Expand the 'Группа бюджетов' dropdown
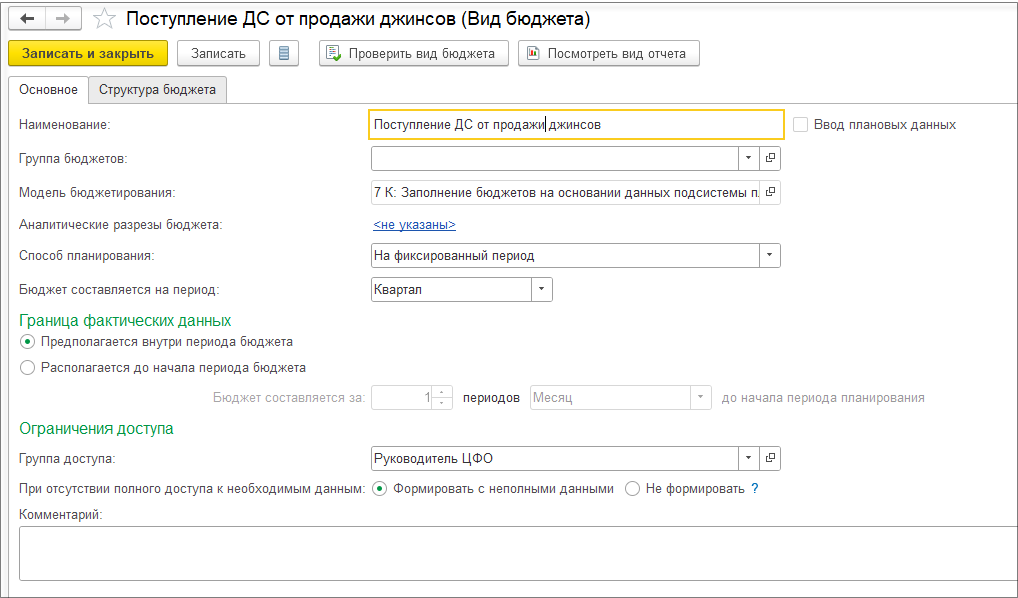This screenshot has height=598, width=1018. pos(749,158)
